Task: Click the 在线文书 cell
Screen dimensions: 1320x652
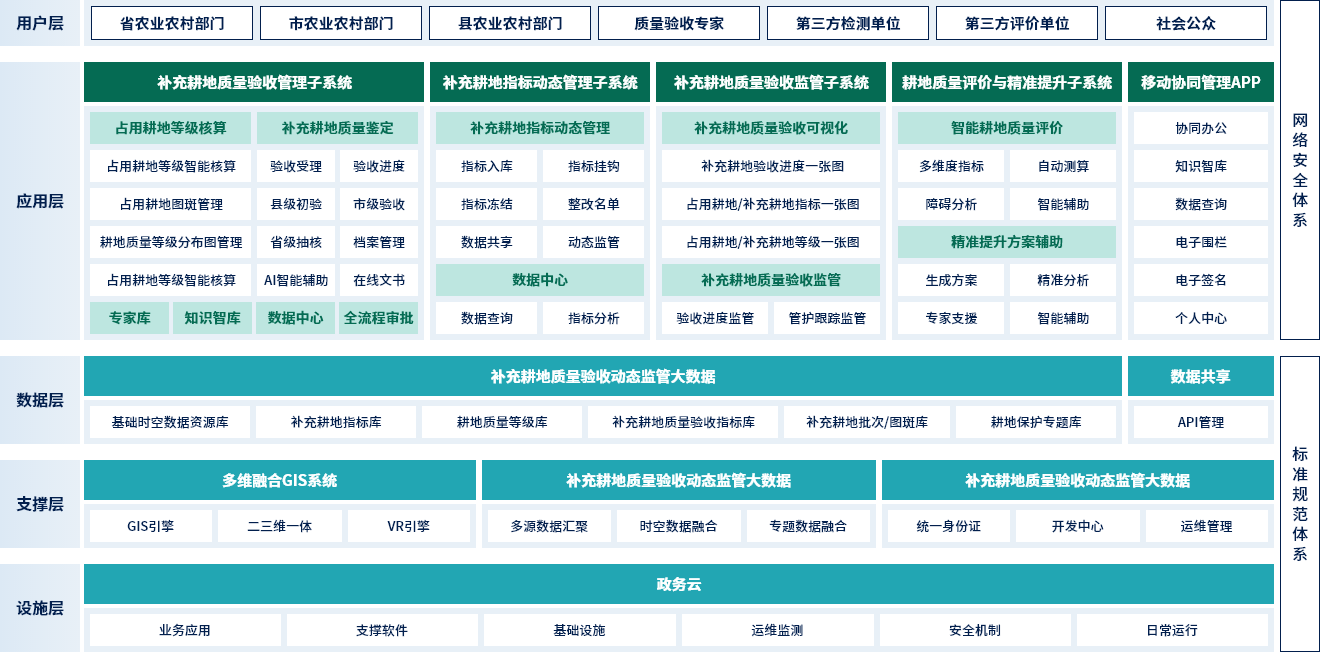Action: click(378, 281)
